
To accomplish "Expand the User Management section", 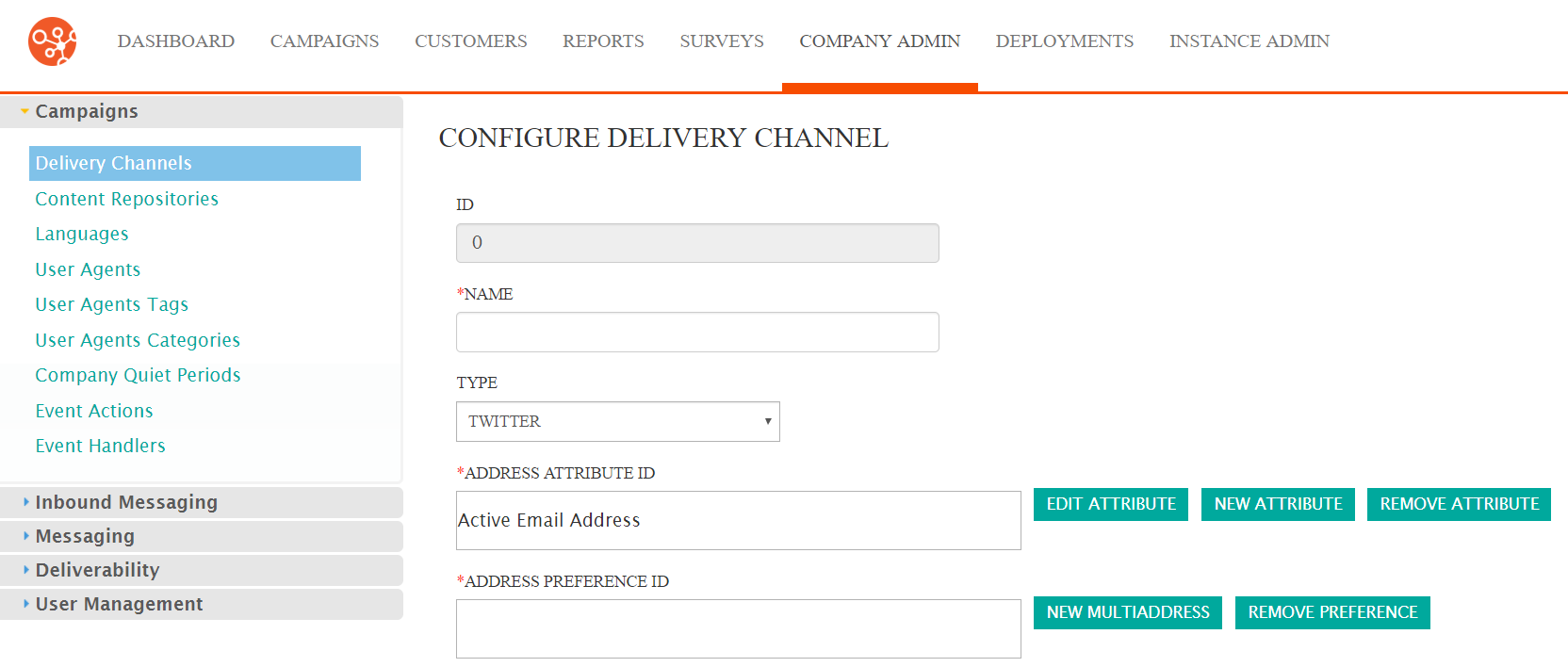I will [x=202, y=604].
